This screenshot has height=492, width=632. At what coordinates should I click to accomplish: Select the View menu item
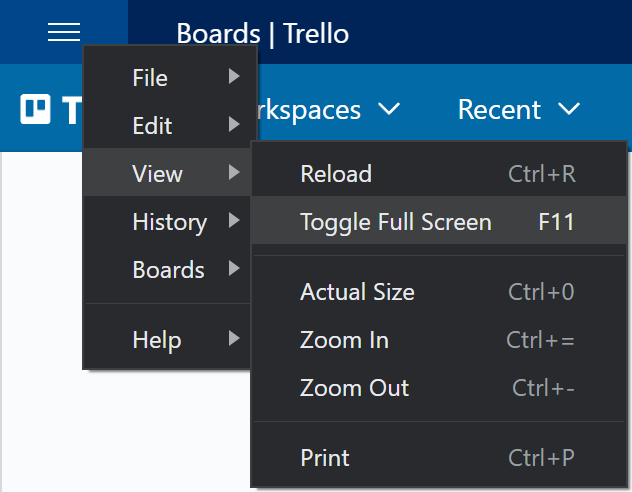click(x=157, y=174)
